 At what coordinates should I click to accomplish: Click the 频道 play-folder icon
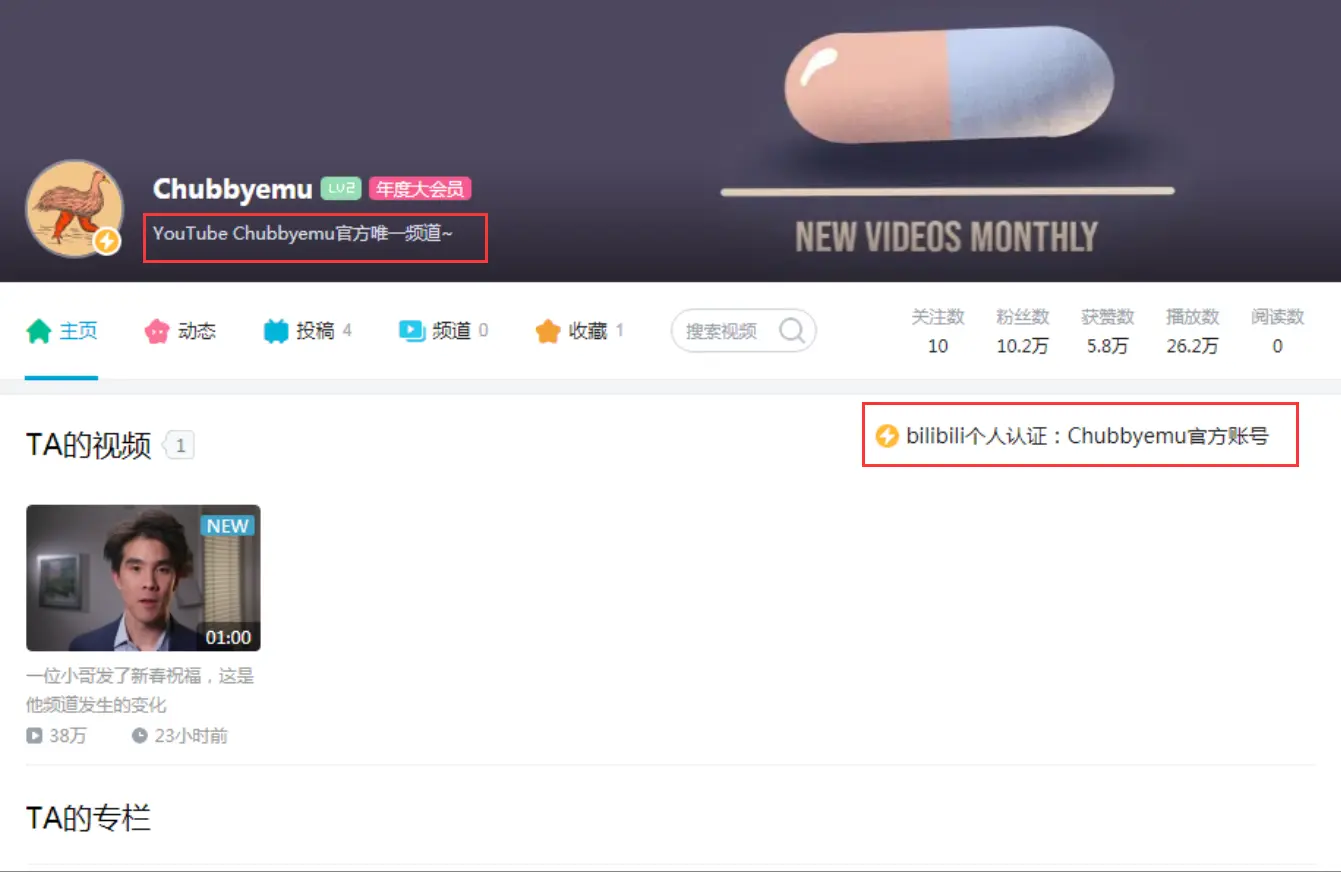(x=412, y=331)
